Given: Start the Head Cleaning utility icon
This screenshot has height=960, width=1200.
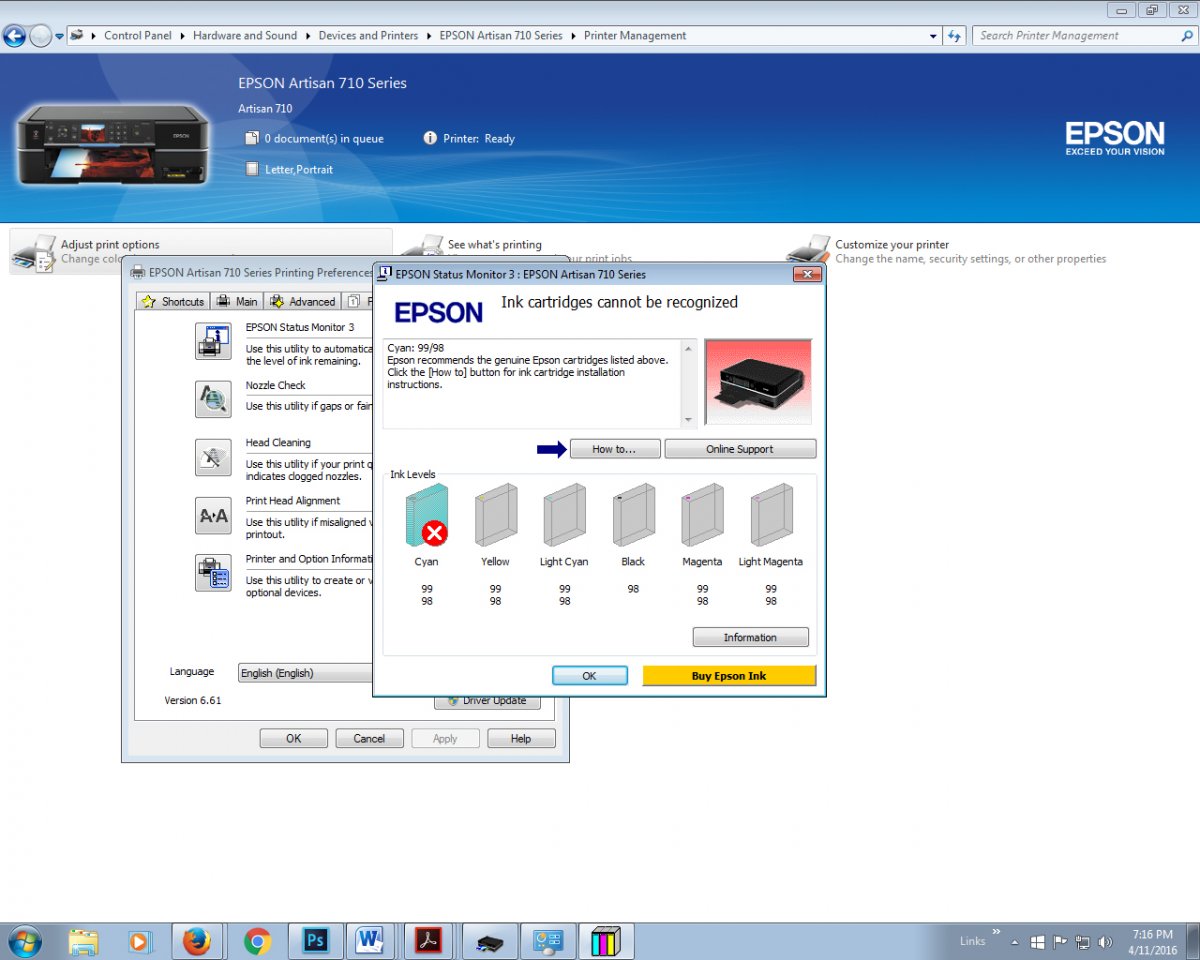Looking at the screenshot, I should pyautogui.click(x=213, y=457).
